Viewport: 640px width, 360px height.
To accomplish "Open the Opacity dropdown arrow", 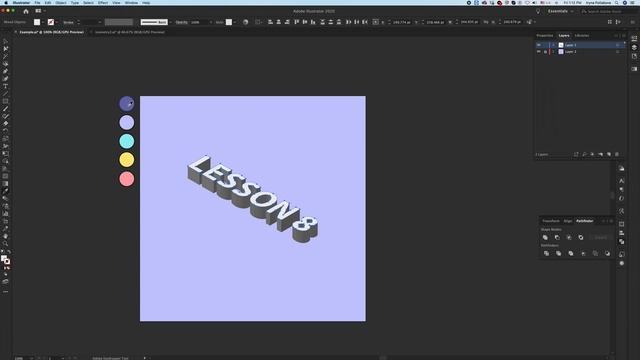I will click(211, 22).
